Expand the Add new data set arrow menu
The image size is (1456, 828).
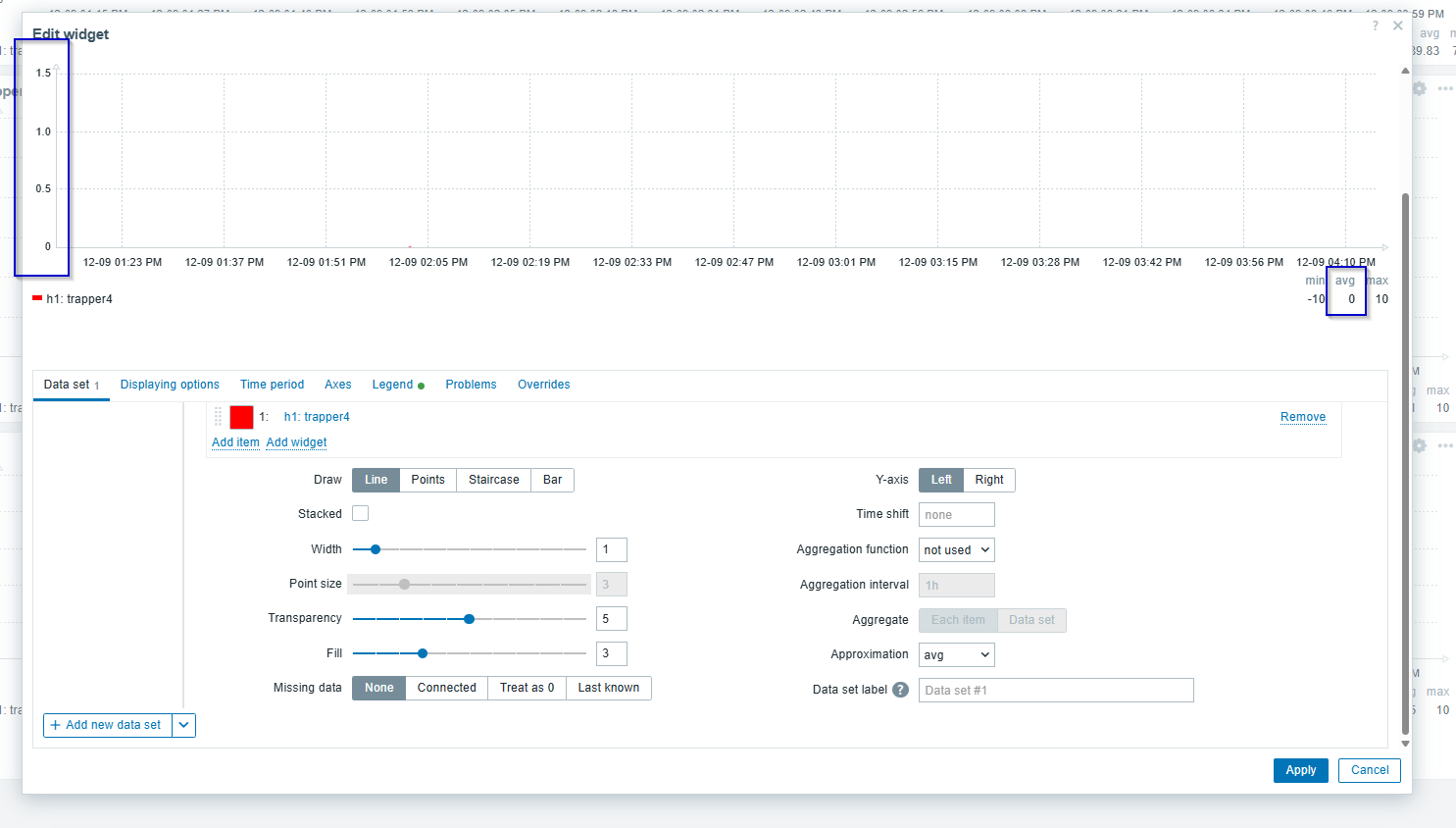pyautogui.click(x=184, y=725)
